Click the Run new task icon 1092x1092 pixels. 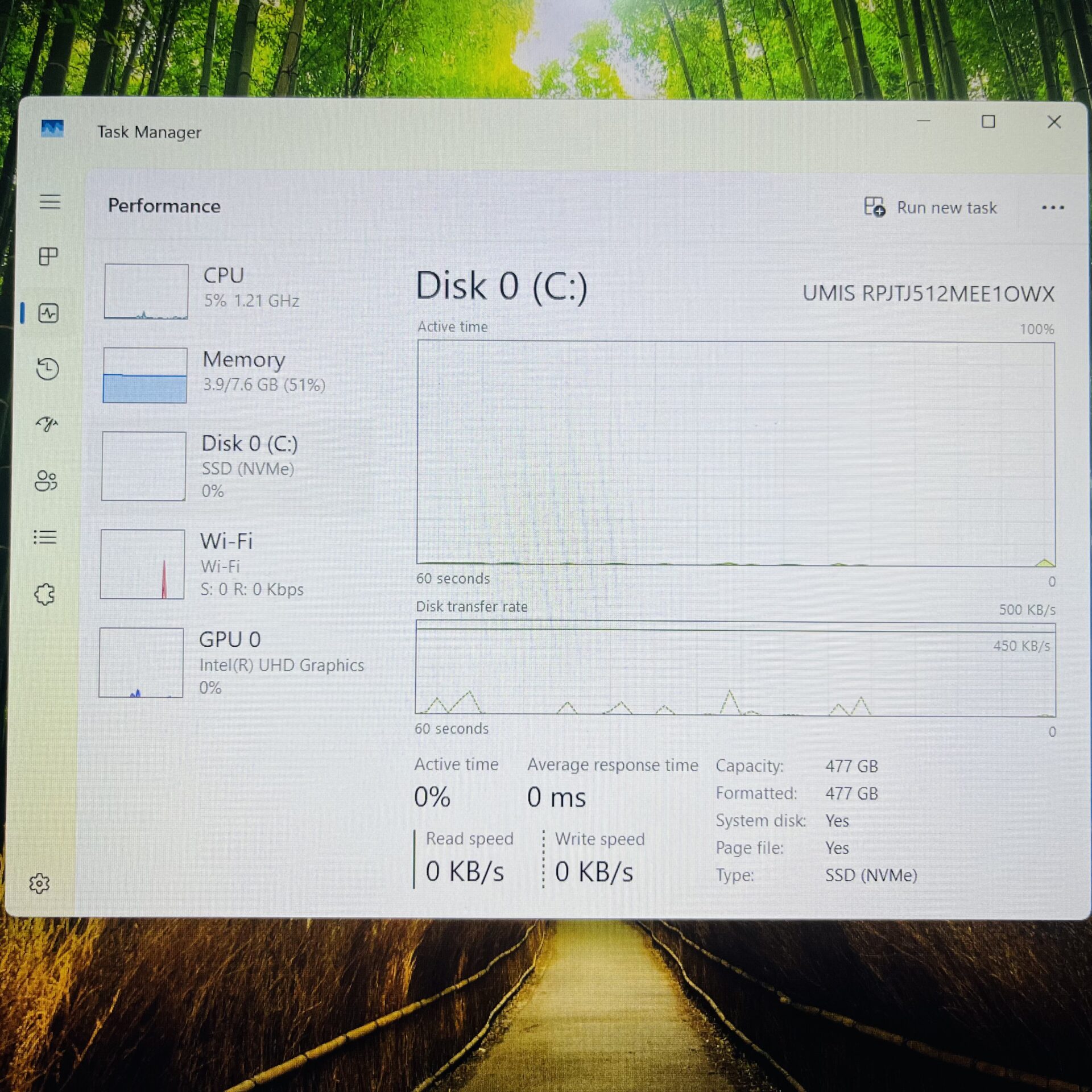[874, 207]
